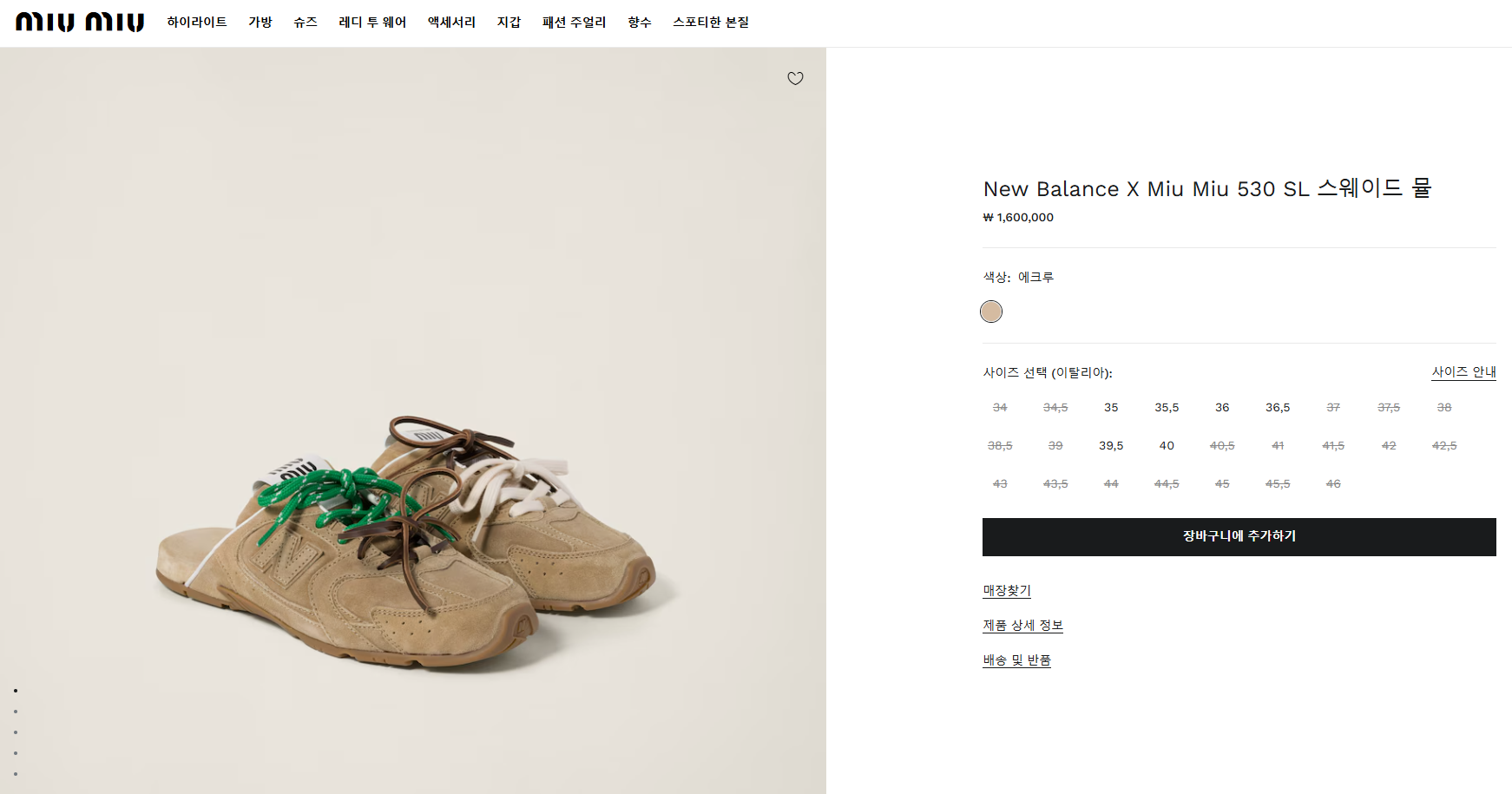Click the sold-out size 42,5
The width and height of the screenshot is (1512, 794).
pos(1444,445)
